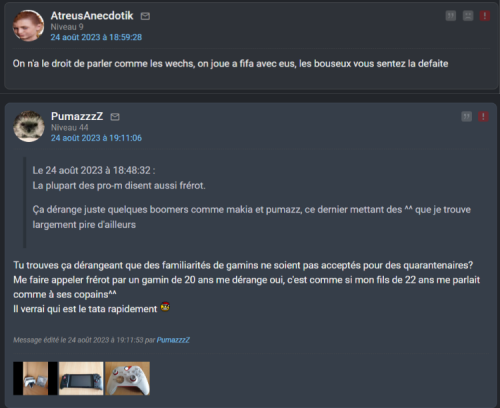Open the permalink dated 24 août 2023 à 19:11:06
This screenshot has width=500, height=408.
point(96,138)
